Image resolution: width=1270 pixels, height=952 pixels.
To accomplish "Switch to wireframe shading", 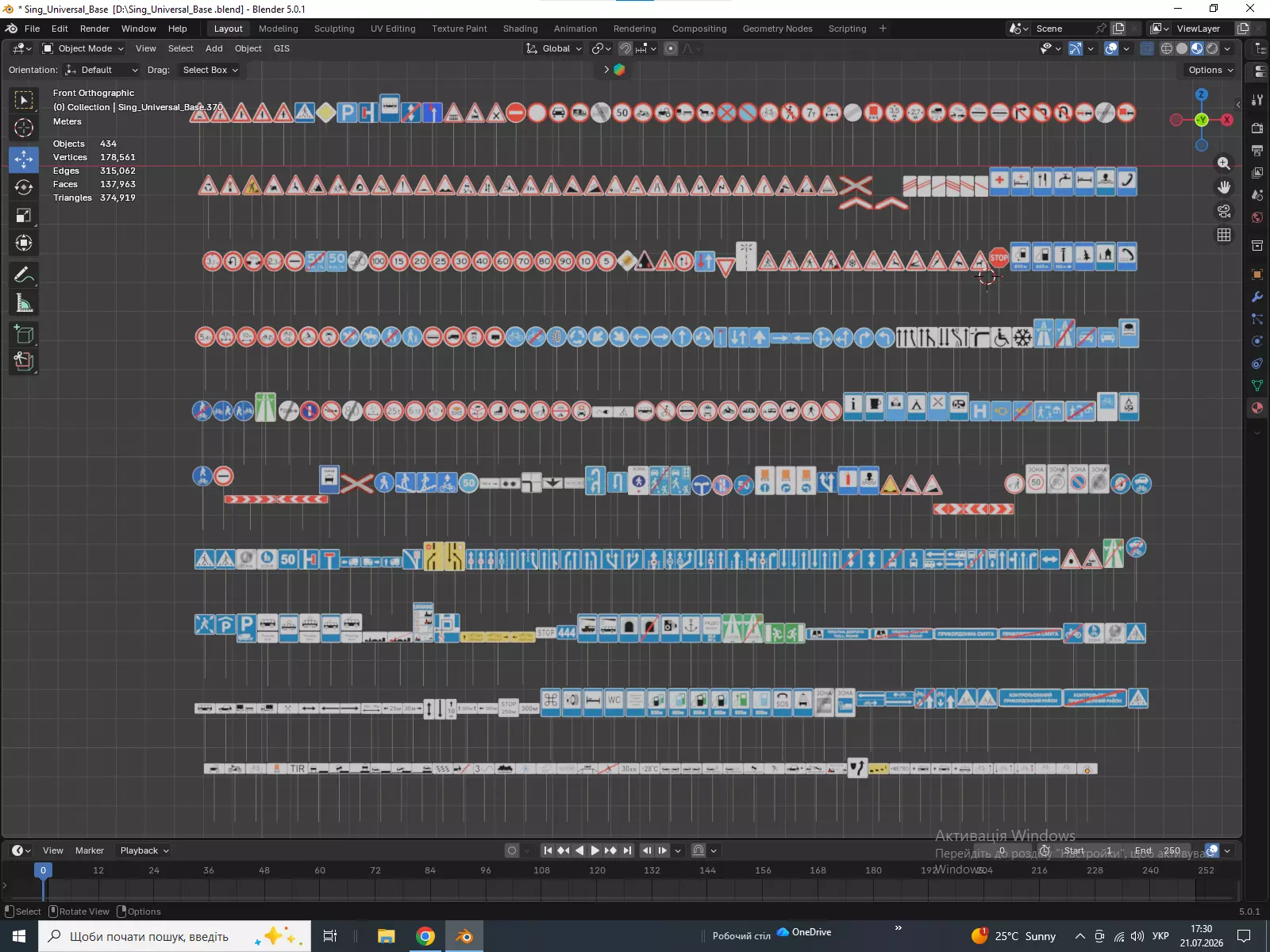I will pos(1167,48).
